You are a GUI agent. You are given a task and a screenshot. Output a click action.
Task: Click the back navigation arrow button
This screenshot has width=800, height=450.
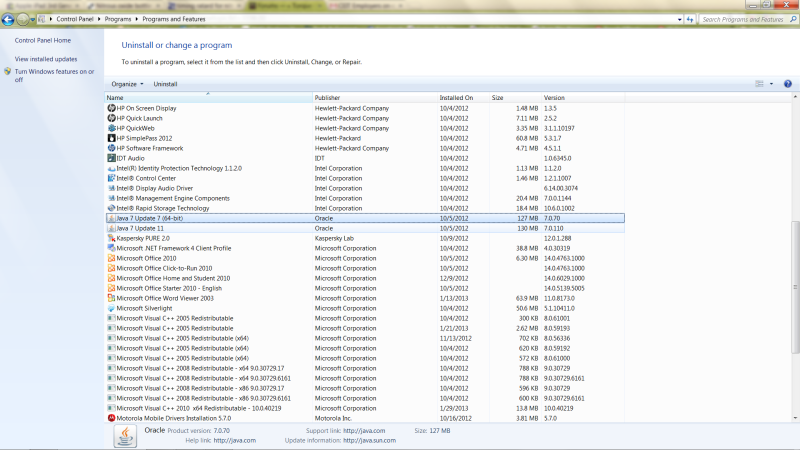13,19
